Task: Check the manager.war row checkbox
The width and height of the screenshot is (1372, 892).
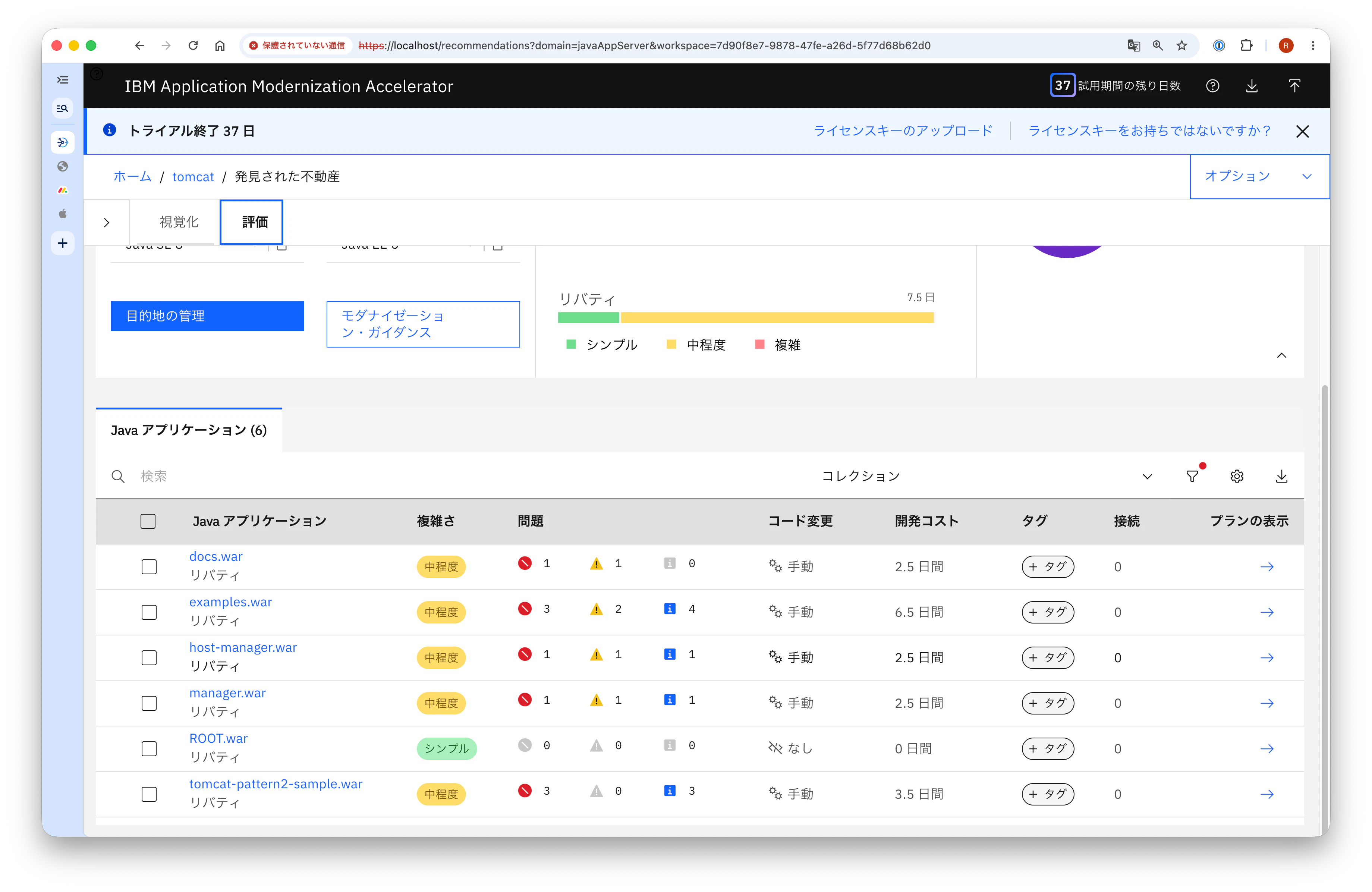Action: tap(149, 703)
